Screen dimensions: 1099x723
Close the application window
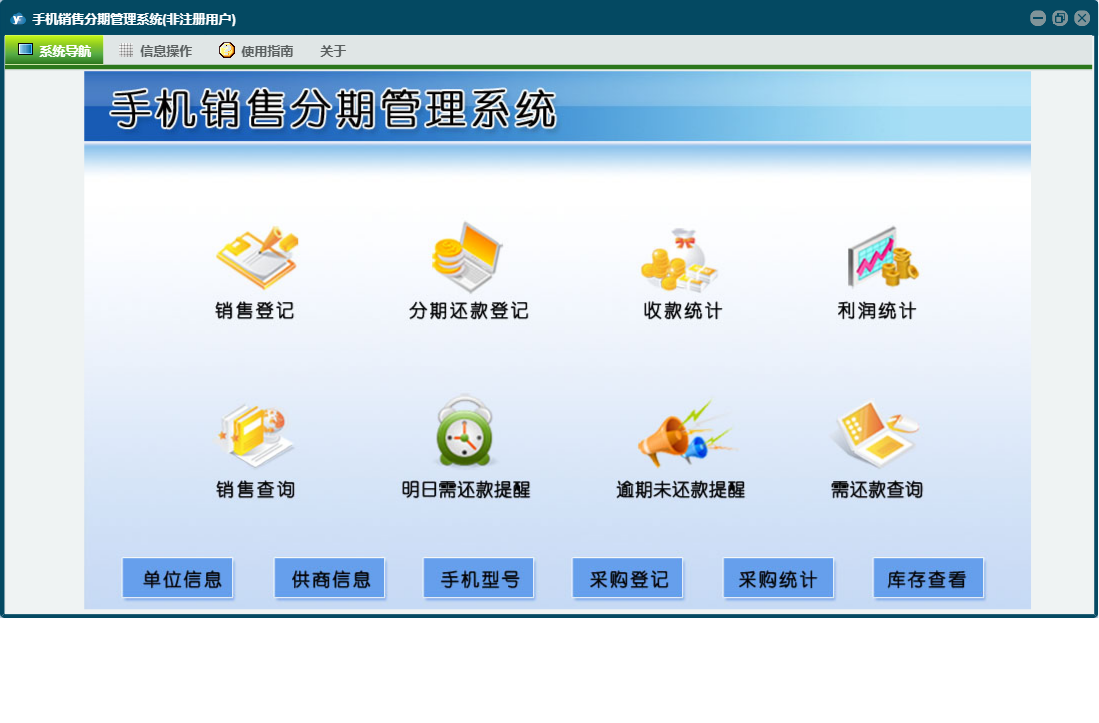click(x=1082, y=19)
